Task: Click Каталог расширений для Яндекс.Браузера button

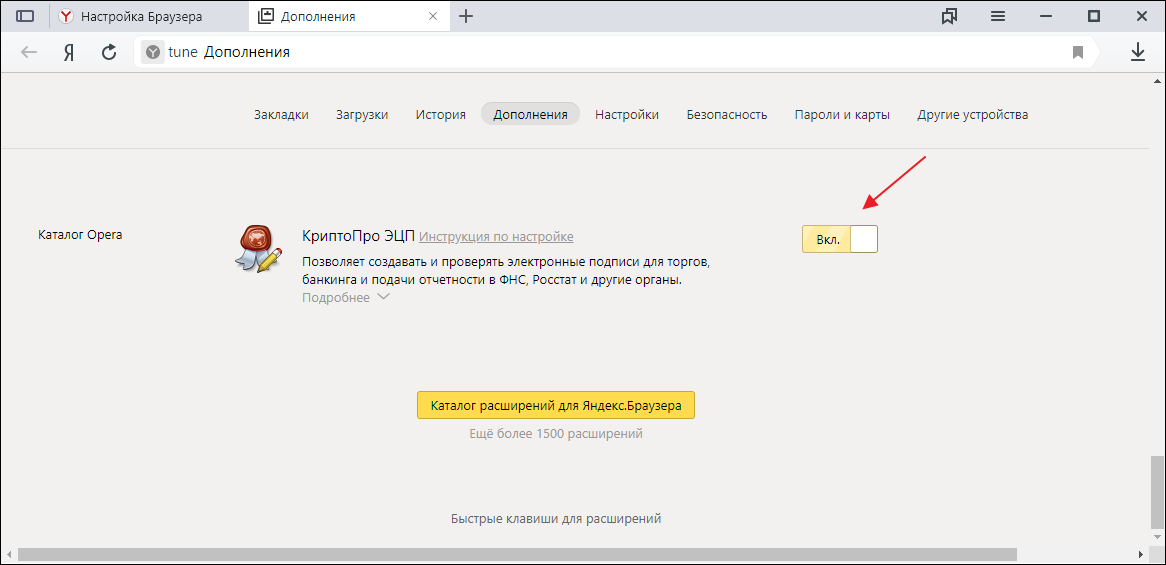Action: pos(555,405)
